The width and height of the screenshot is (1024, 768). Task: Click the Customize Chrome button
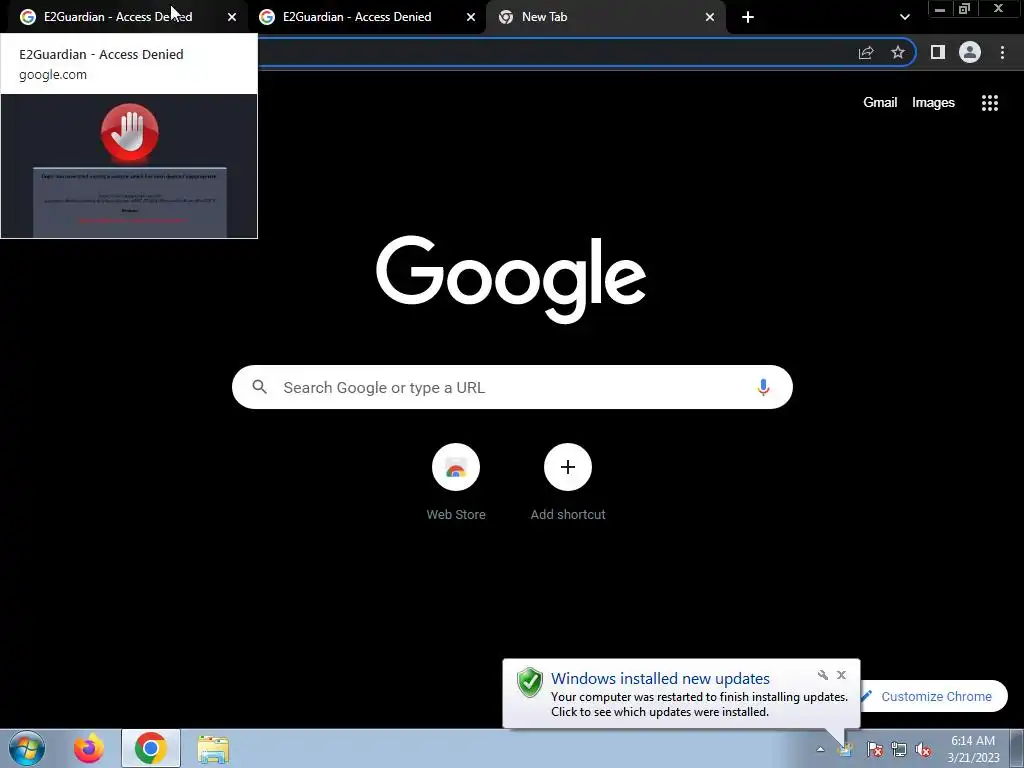click(x=933, y=696)
